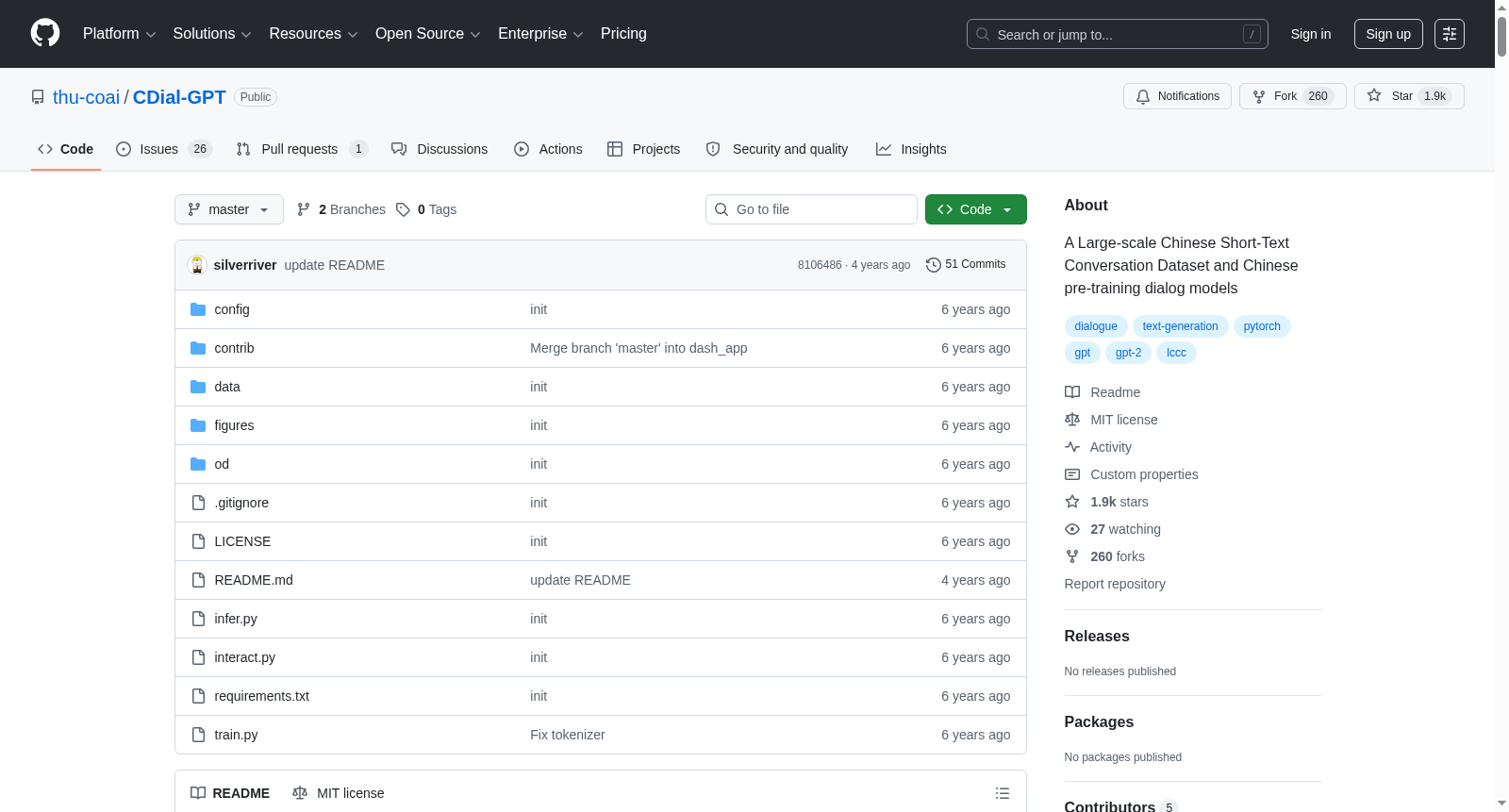Screen dimensions: 1509x812
Task: Open the train.py file
Action: 236,735
